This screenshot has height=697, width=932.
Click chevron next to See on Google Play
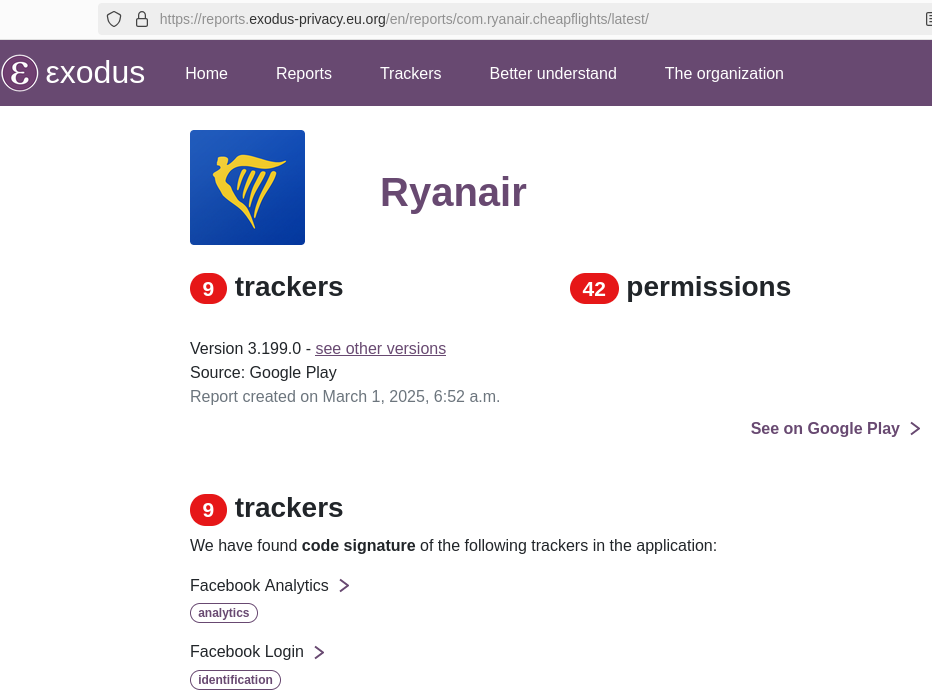915,428
